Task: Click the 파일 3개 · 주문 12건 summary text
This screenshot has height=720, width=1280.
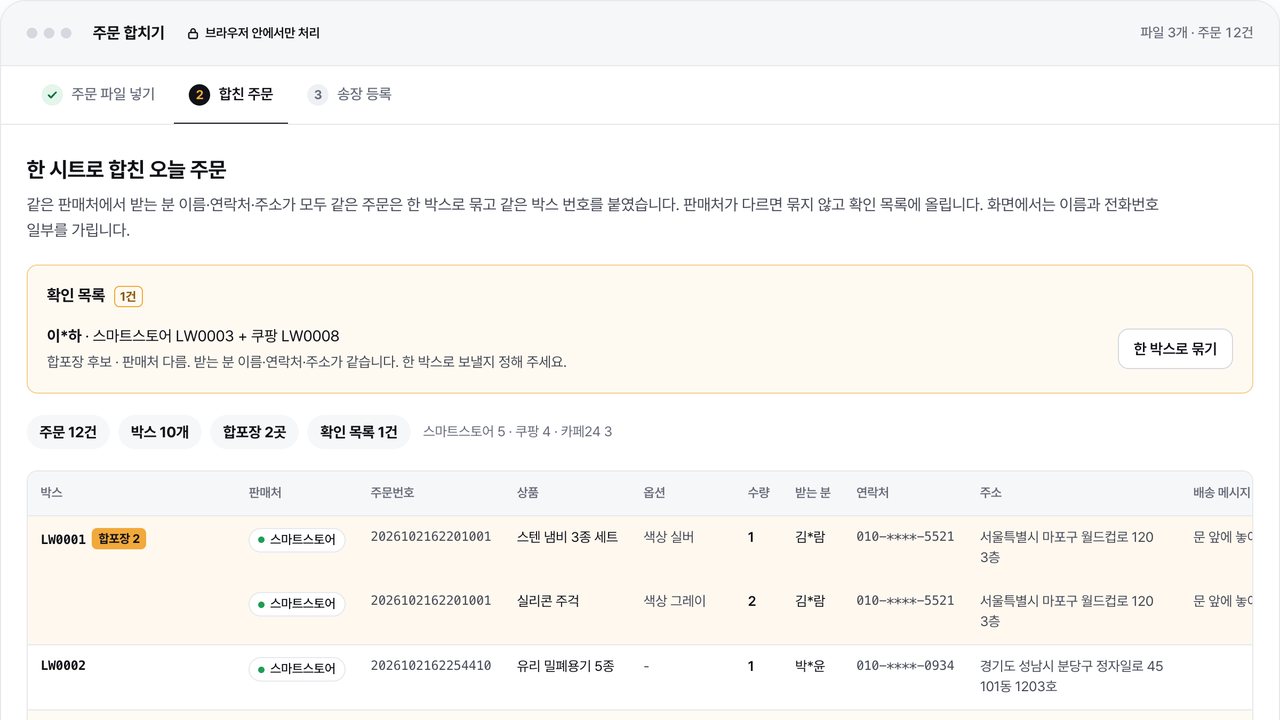Action: coord(1196,33)
